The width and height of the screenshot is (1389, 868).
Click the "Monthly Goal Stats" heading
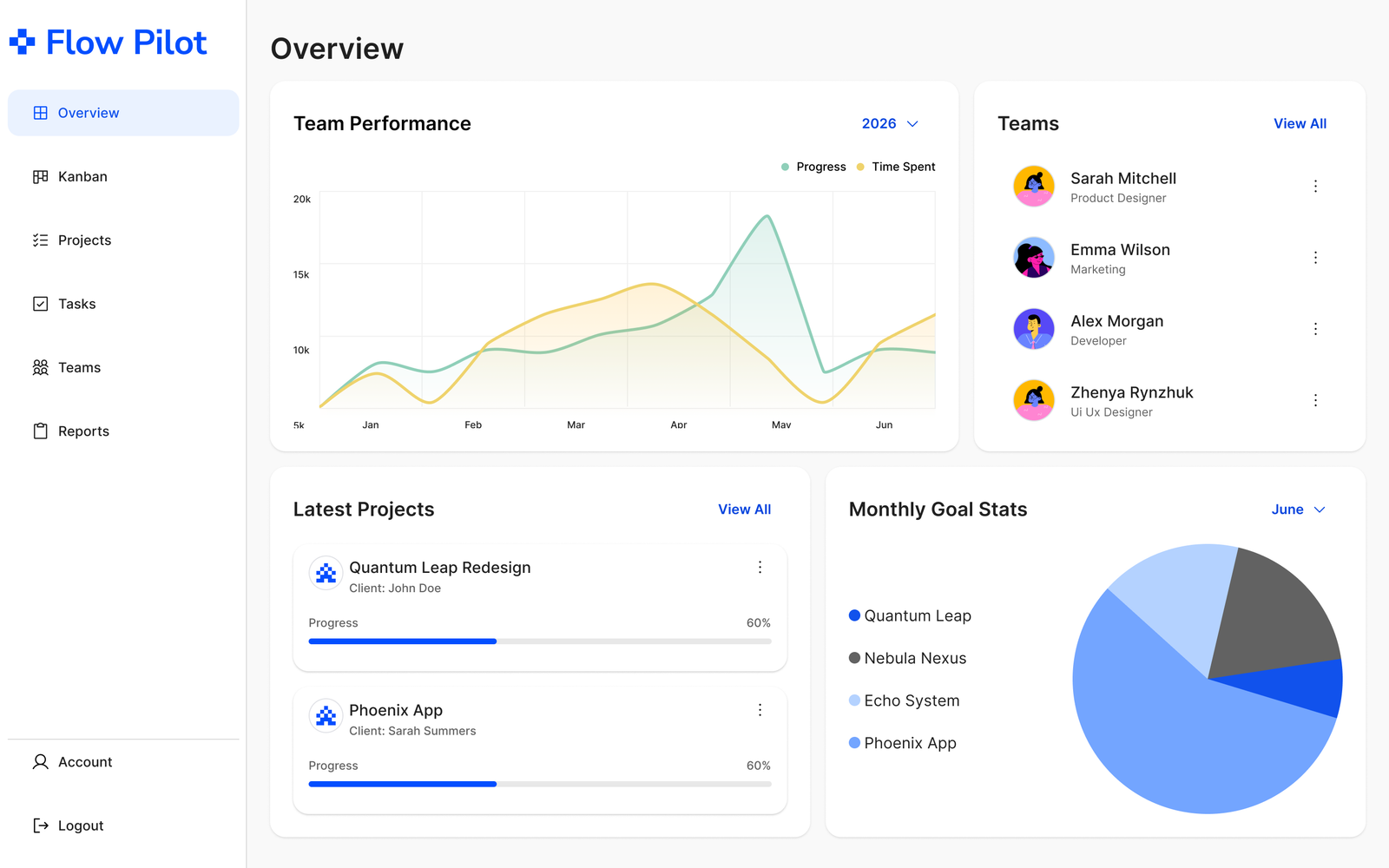tap(938, 510)
